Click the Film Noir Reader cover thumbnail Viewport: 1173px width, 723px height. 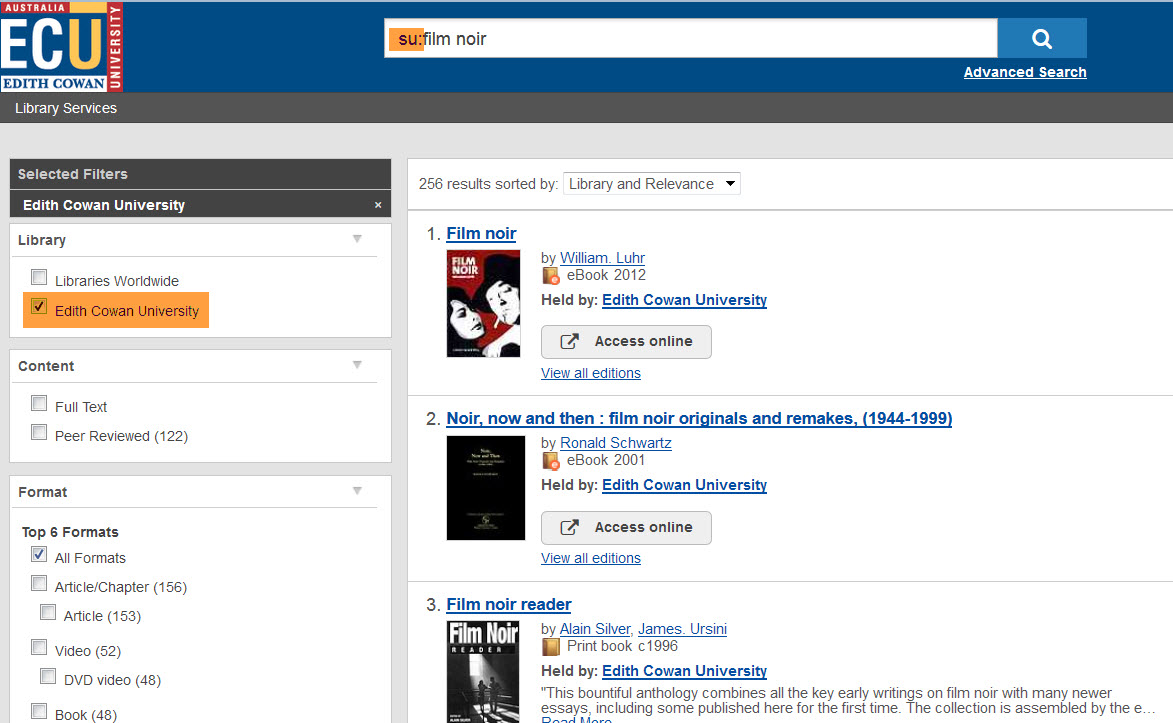tap(483, 672)
